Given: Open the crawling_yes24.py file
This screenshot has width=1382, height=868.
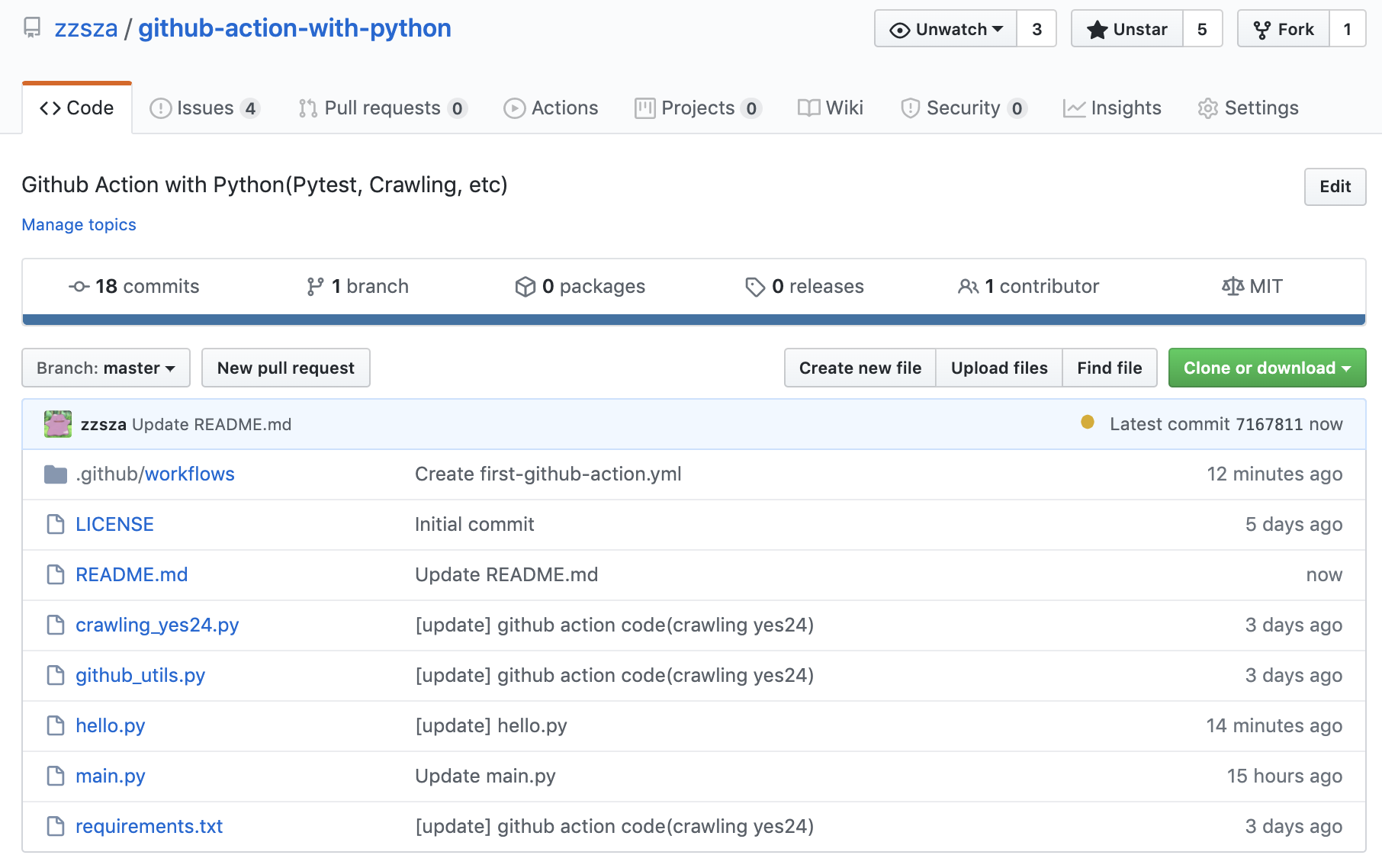Looking at the screenshot, I should pos(157,625).
